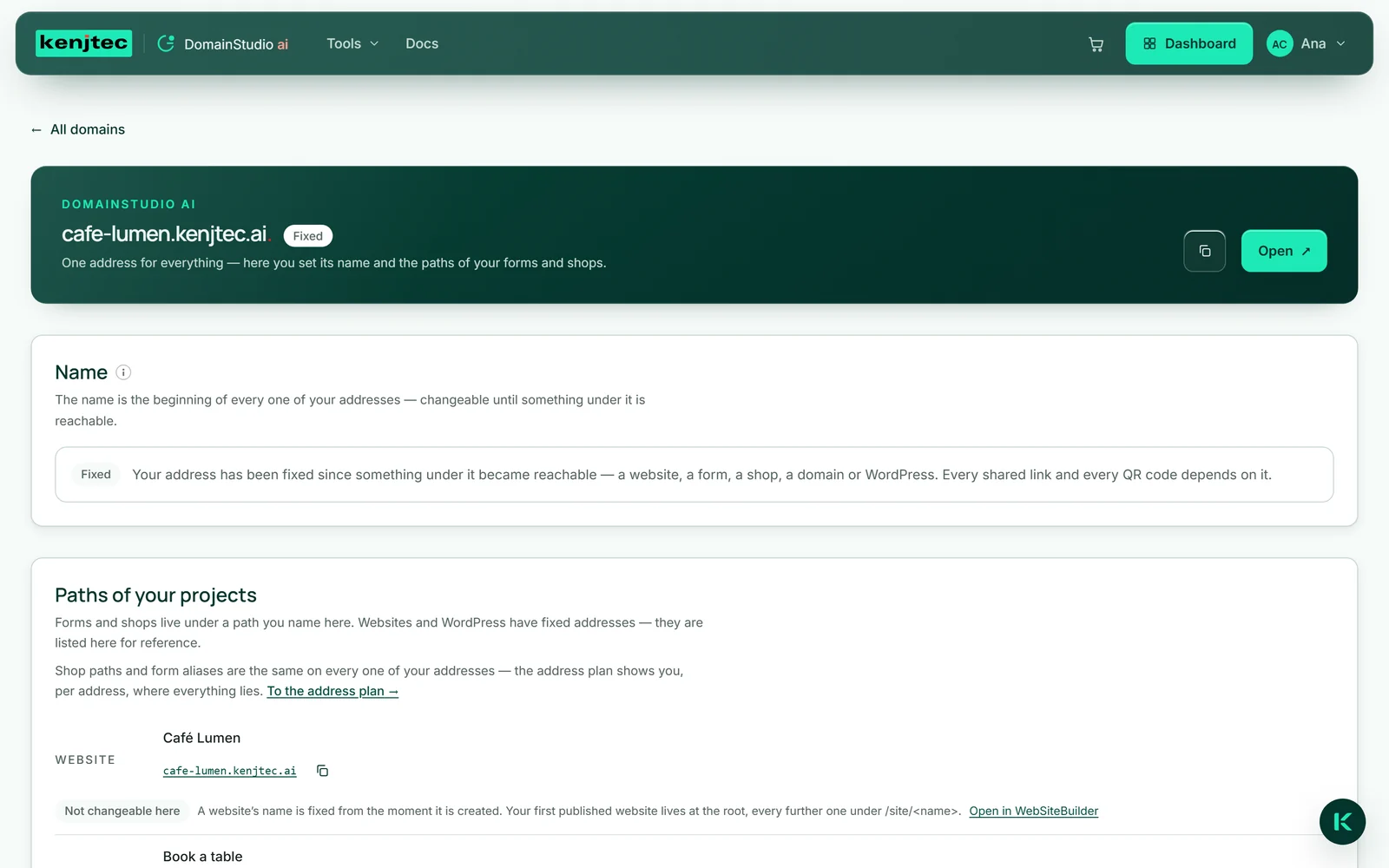Click the Fixed badge beside the domain title
The width and height of the screenshot is (1389, 868).
307,236
